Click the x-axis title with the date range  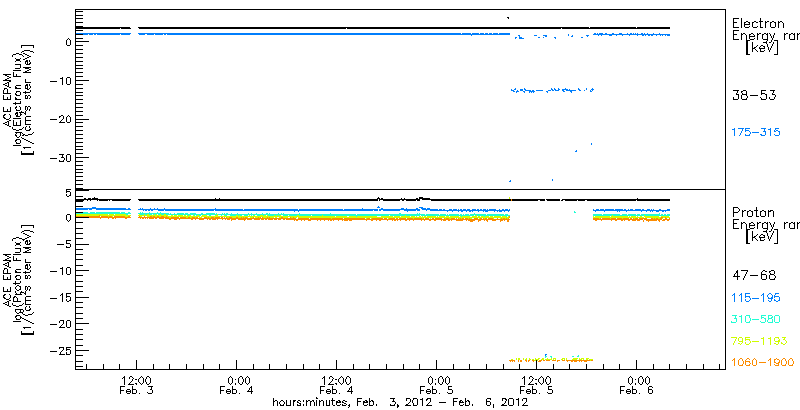tap(399, 403)
